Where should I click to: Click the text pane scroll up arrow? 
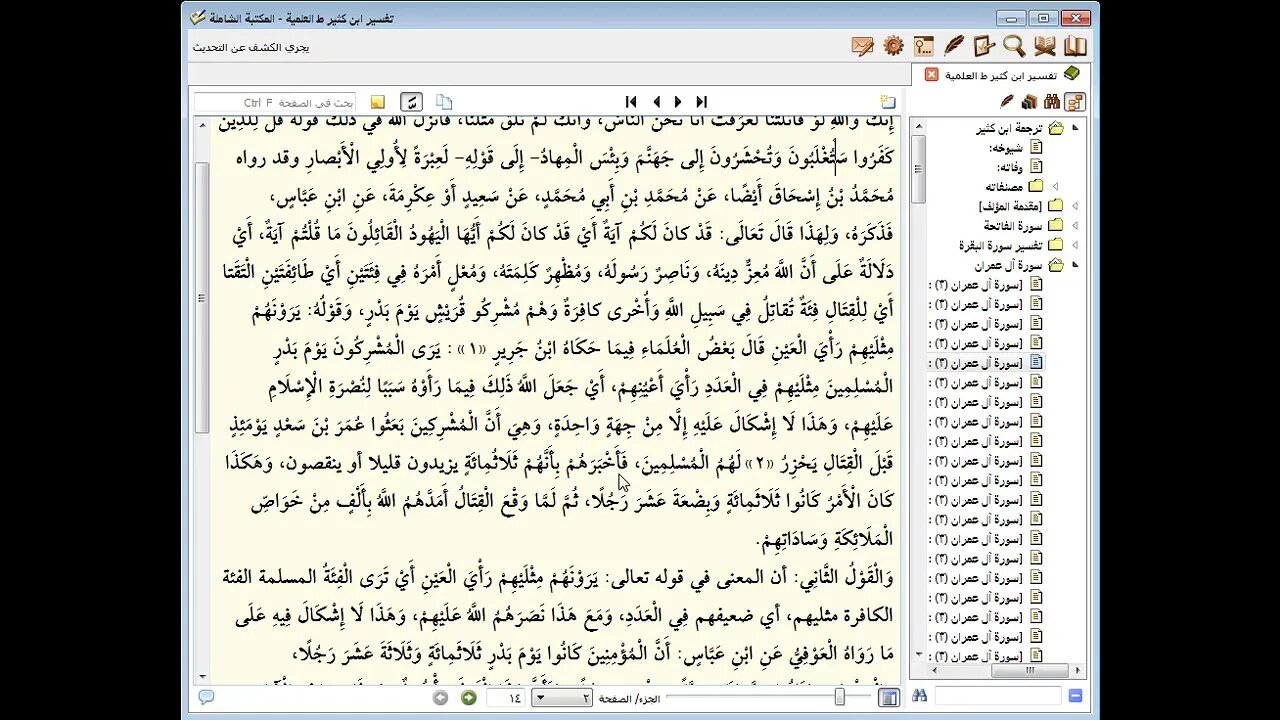[x=201, y=124]
